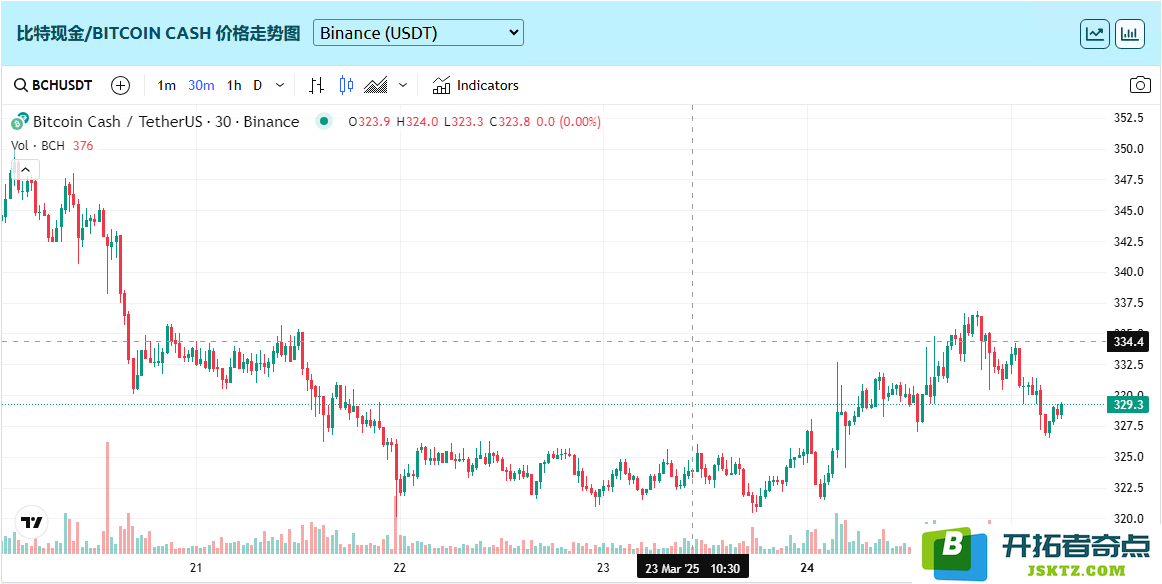The image size is (1162, 584).
Task: Choose the Candles chart style
Action: 346,85
